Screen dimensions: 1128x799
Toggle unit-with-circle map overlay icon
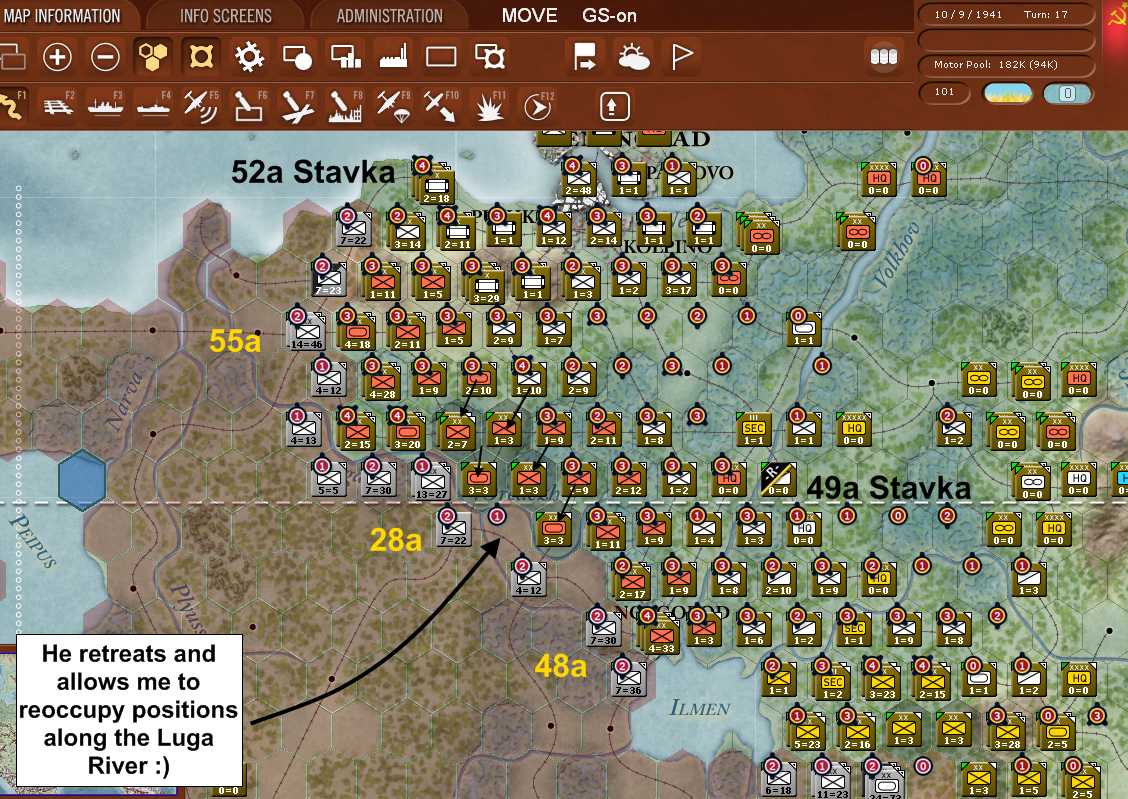coord(297,57)
